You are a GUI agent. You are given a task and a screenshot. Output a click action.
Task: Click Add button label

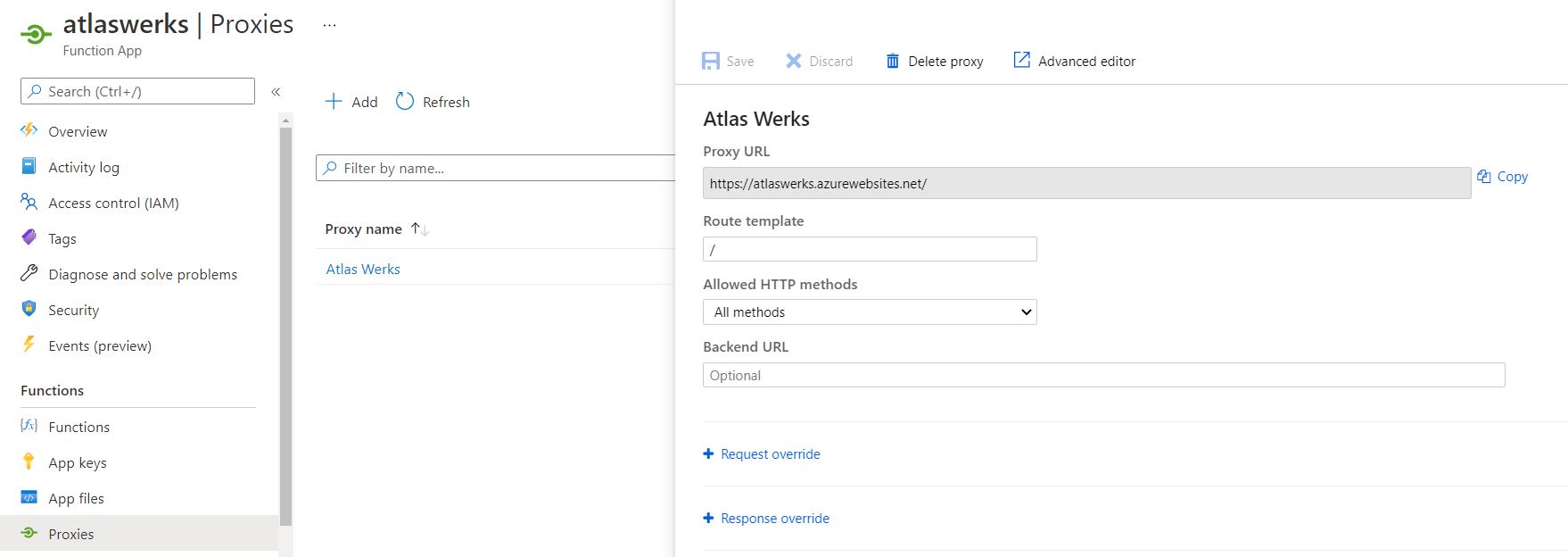pyautogui.click(x=364, y=102)
